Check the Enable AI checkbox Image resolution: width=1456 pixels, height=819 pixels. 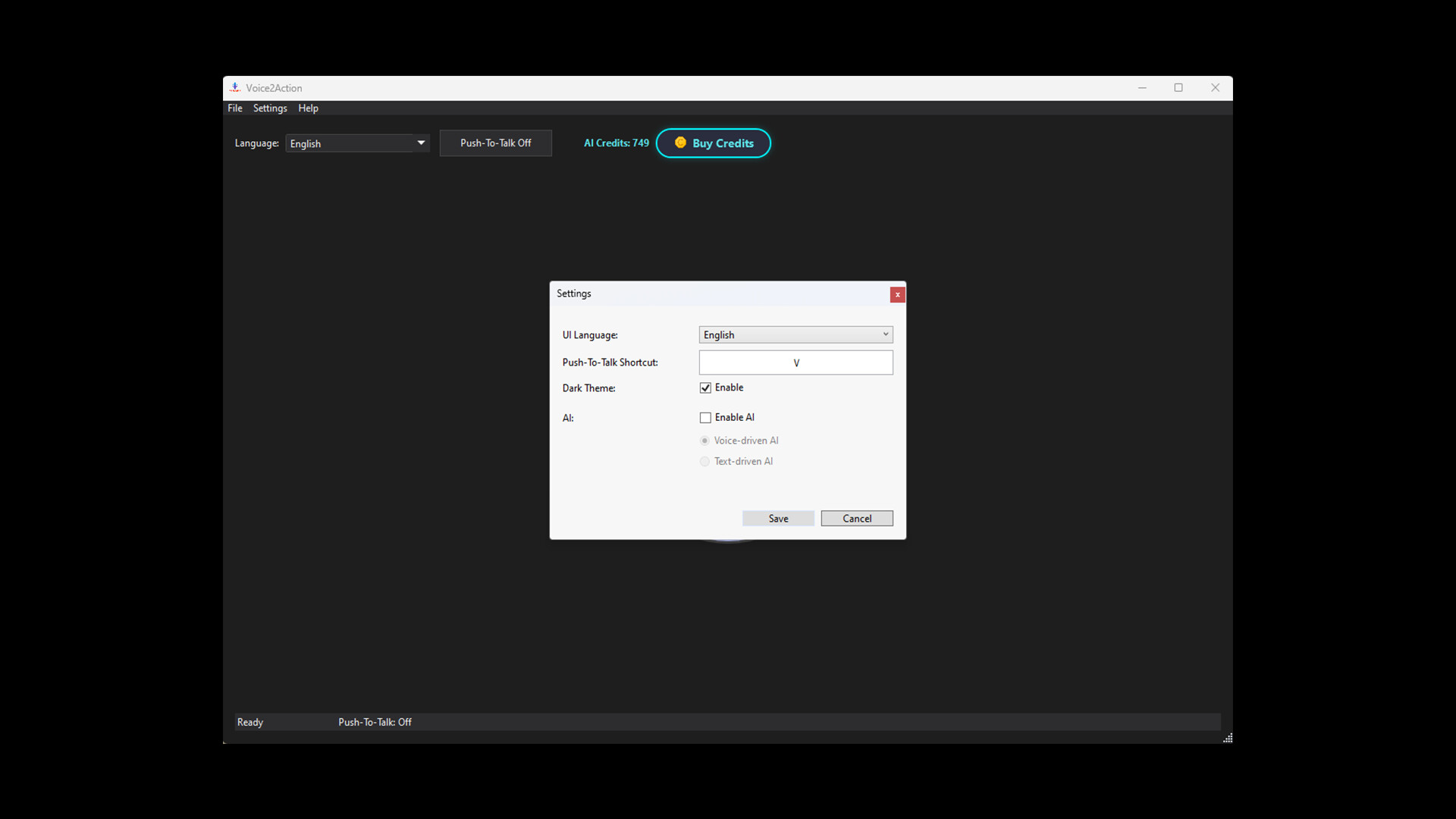[x=704, y=417]
